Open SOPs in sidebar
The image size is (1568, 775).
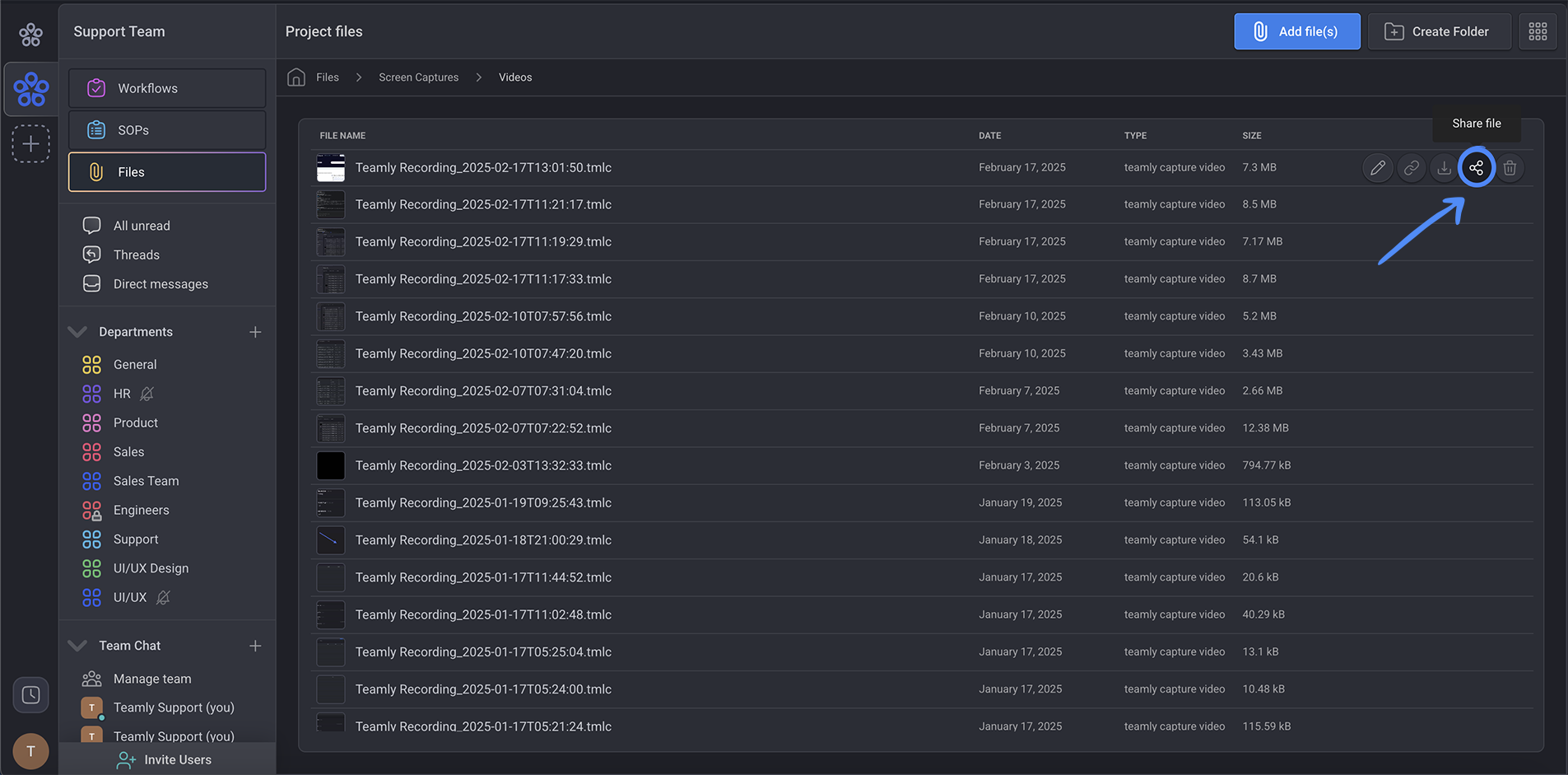pyautogui.click(x=167, y=130)
